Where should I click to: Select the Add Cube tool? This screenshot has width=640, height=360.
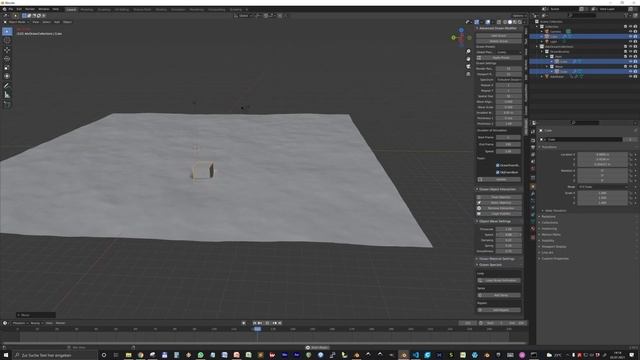pos(7,104)
